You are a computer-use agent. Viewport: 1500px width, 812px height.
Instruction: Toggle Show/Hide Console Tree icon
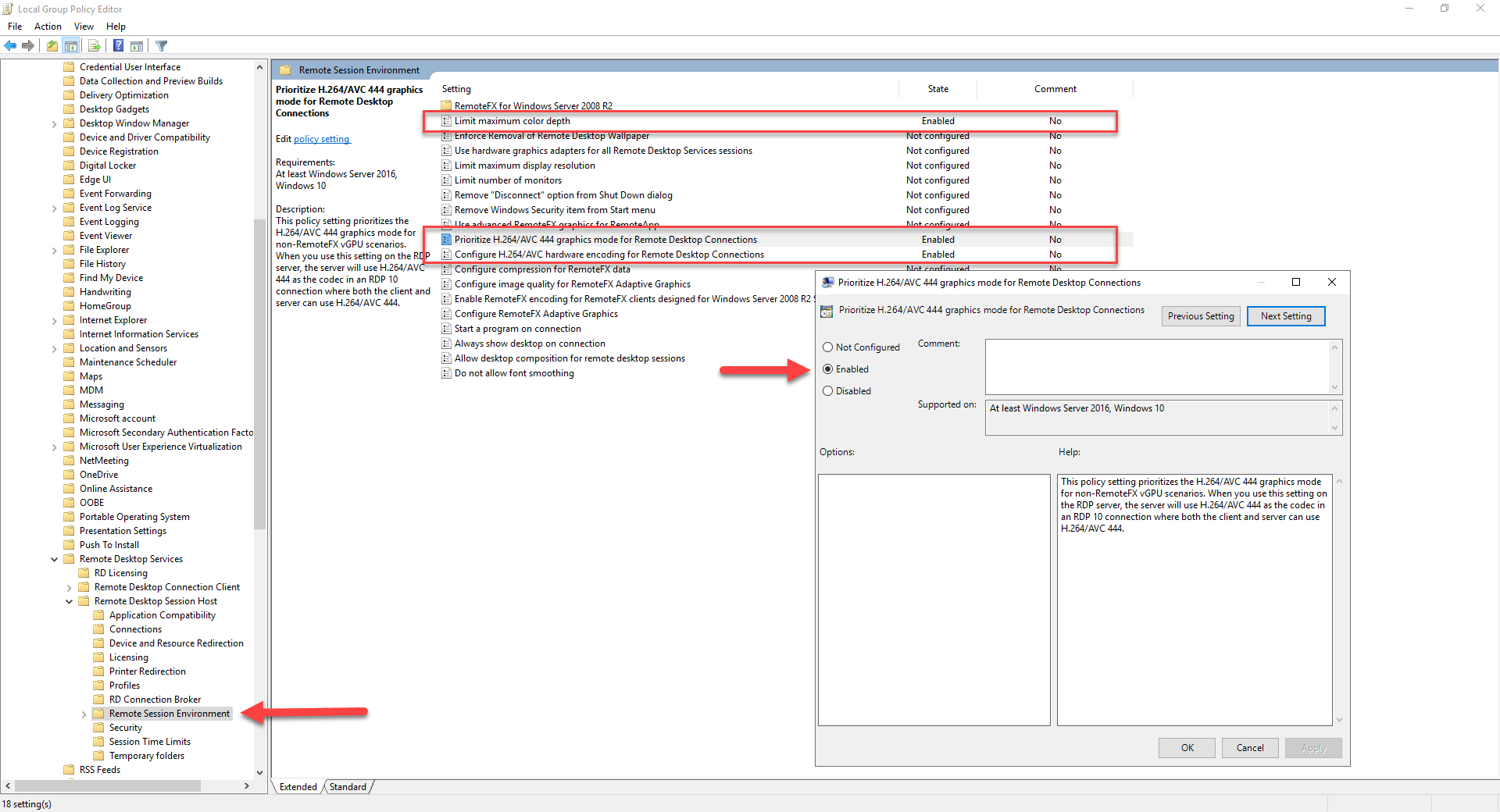(71, 46)
